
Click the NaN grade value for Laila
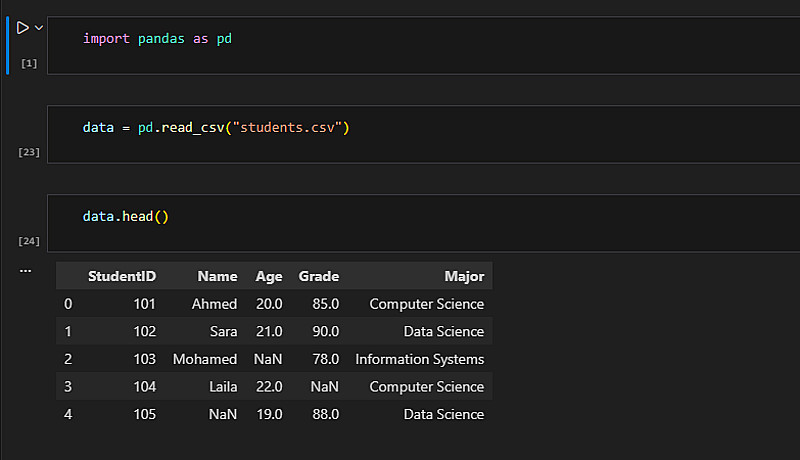tap(324, 387)
